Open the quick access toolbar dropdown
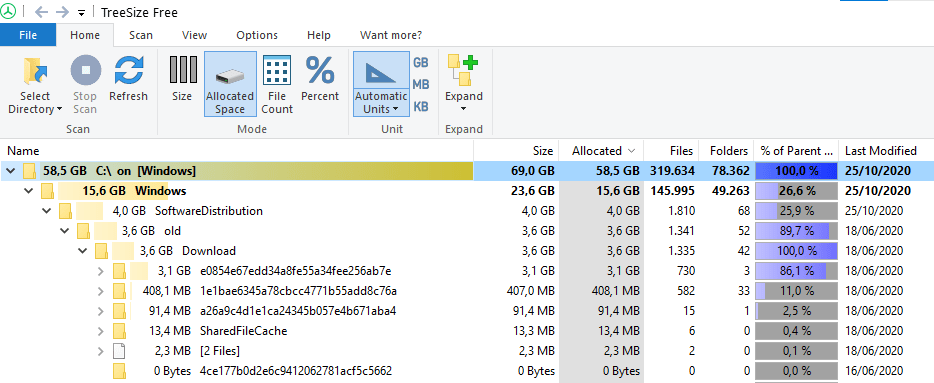The height and width of the screenshot is (383, 934). click(82, 13)
